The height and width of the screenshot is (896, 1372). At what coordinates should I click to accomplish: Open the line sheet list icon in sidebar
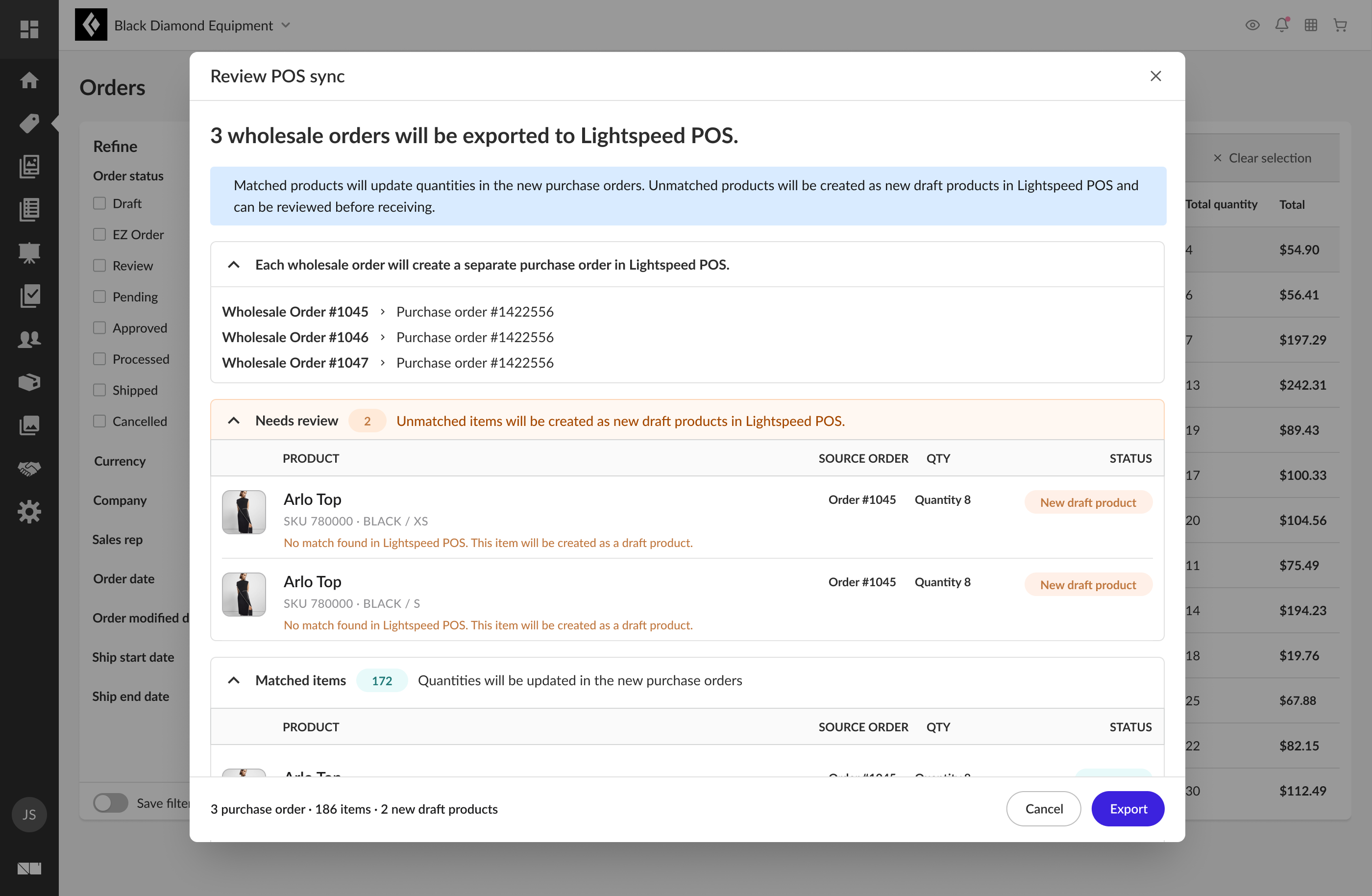pos(29,209)
